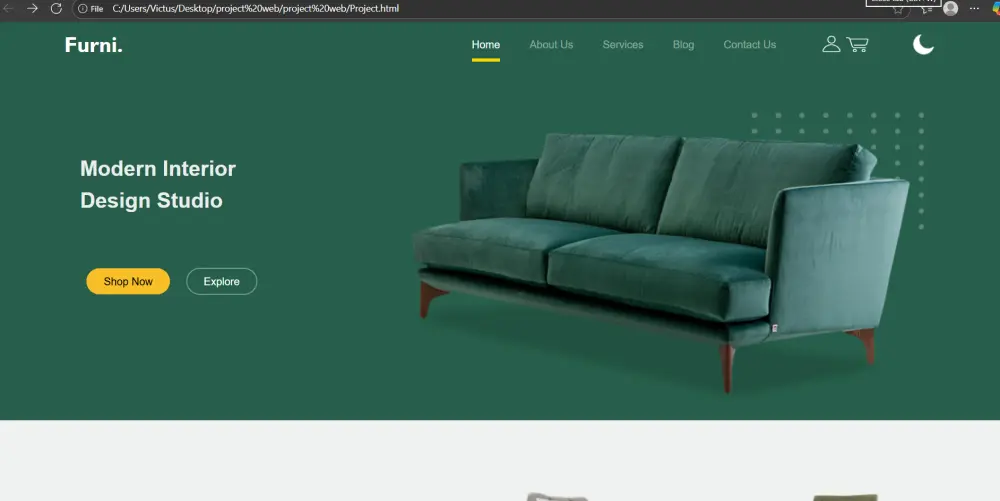Click the browser refresh icon

56,8
